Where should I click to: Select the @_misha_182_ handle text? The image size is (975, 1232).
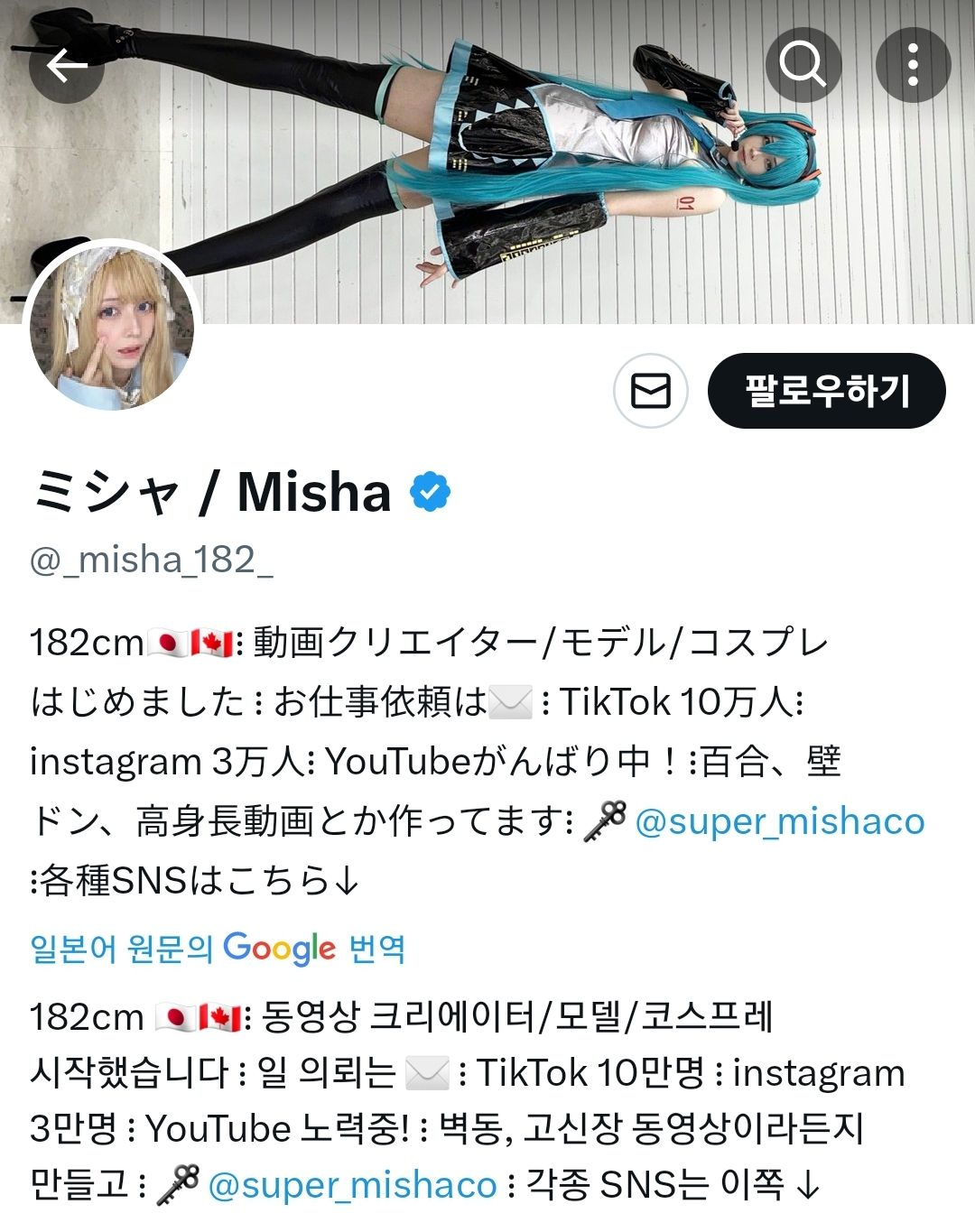[x=152, y=560]
